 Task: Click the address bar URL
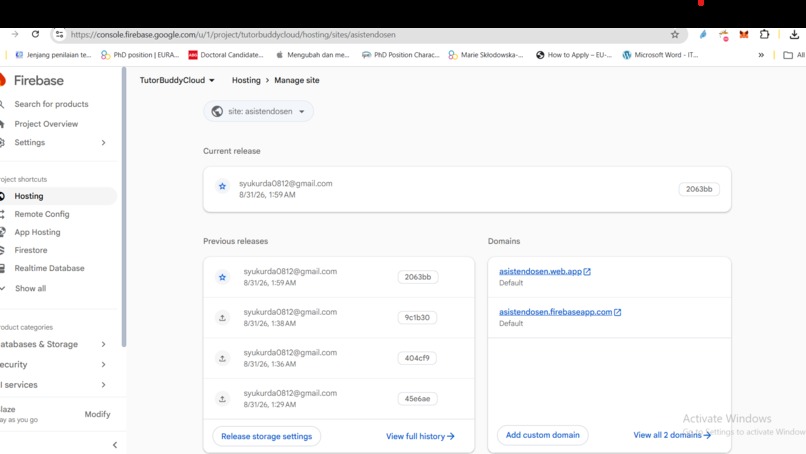(x=233, y=34)
